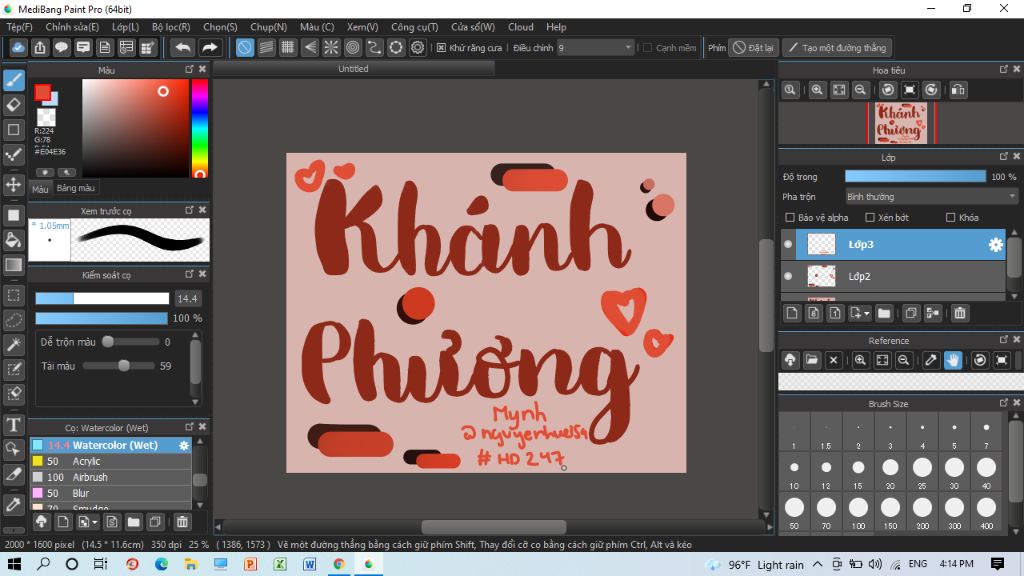Toggle the hand tool in the Reference panel
1024x576 pixels.
(953, 360)
